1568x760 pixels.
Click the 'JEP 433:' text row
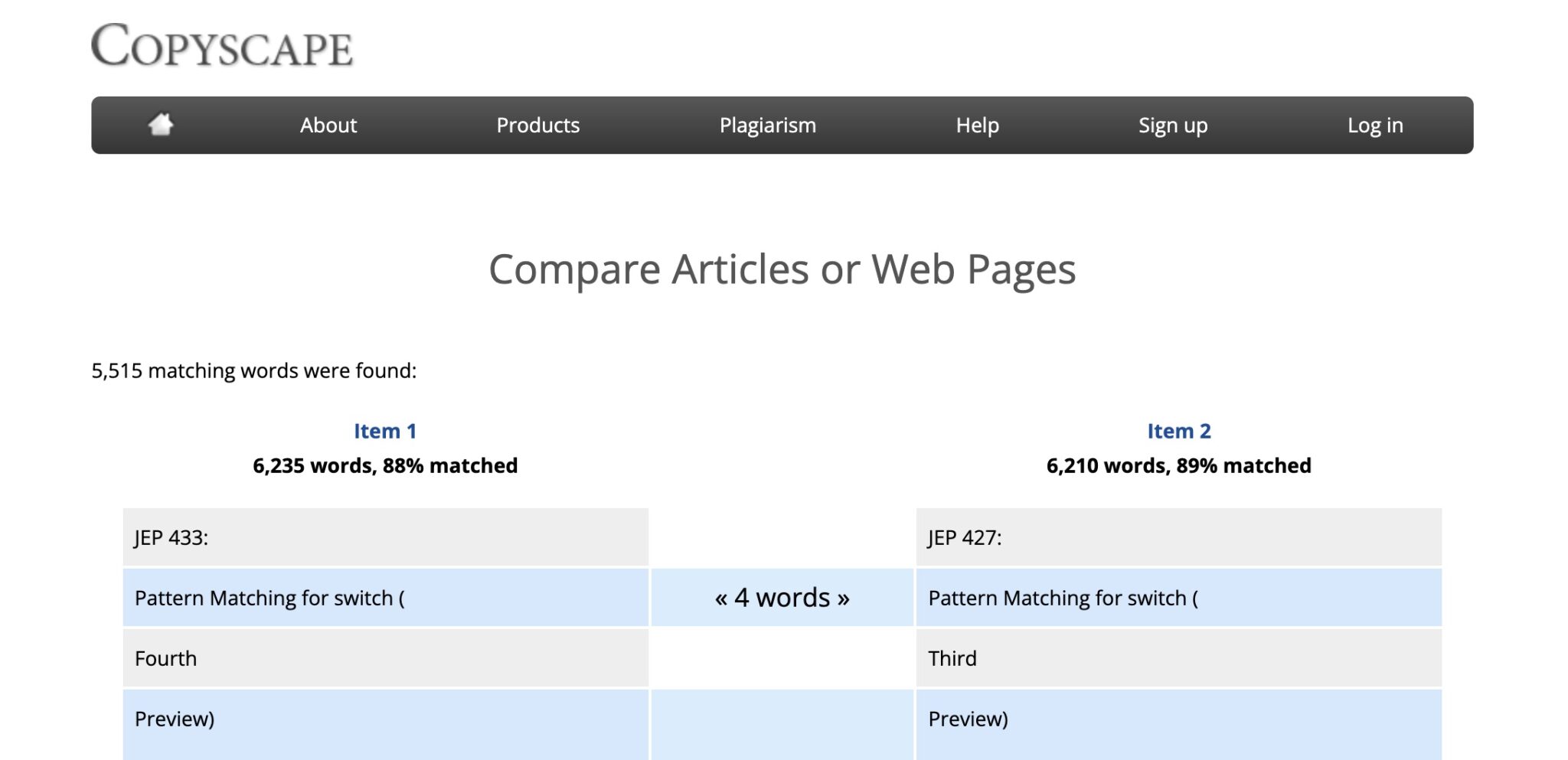[x=171, y=537]
